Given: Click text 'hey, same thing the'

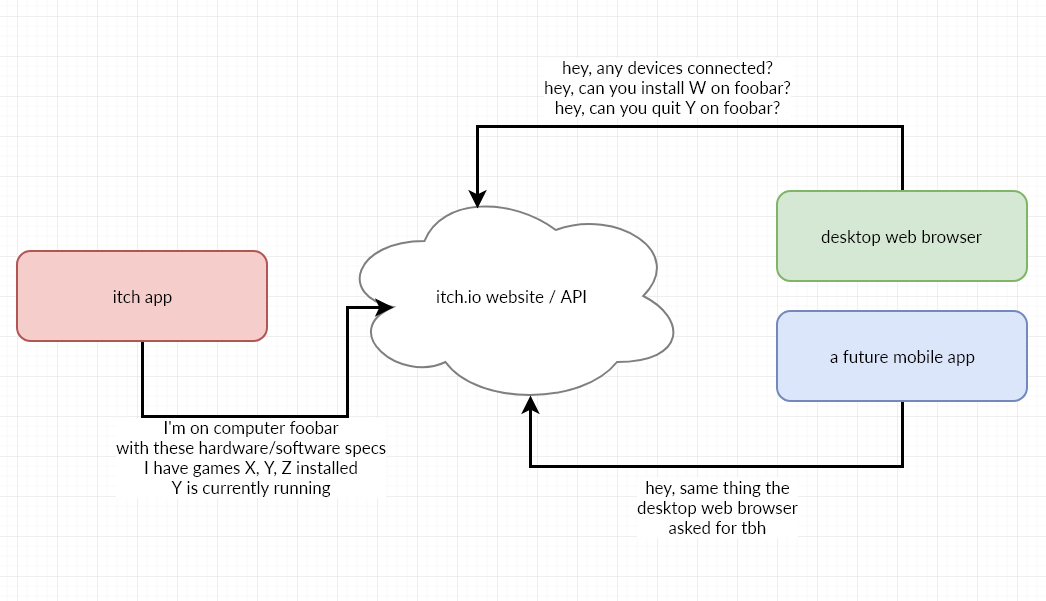Looking at the screenshot, I should [x=717, y=488].
